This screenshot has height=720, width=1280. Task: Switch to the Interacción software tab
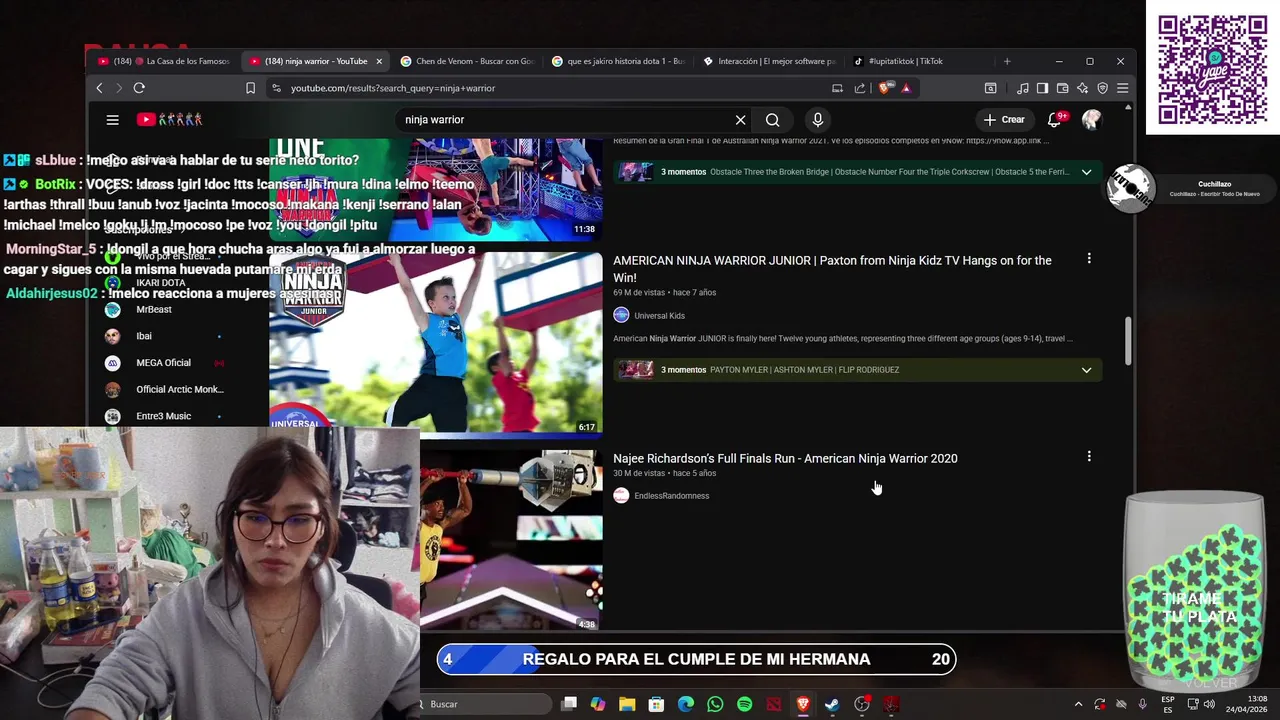pos(769,61)
